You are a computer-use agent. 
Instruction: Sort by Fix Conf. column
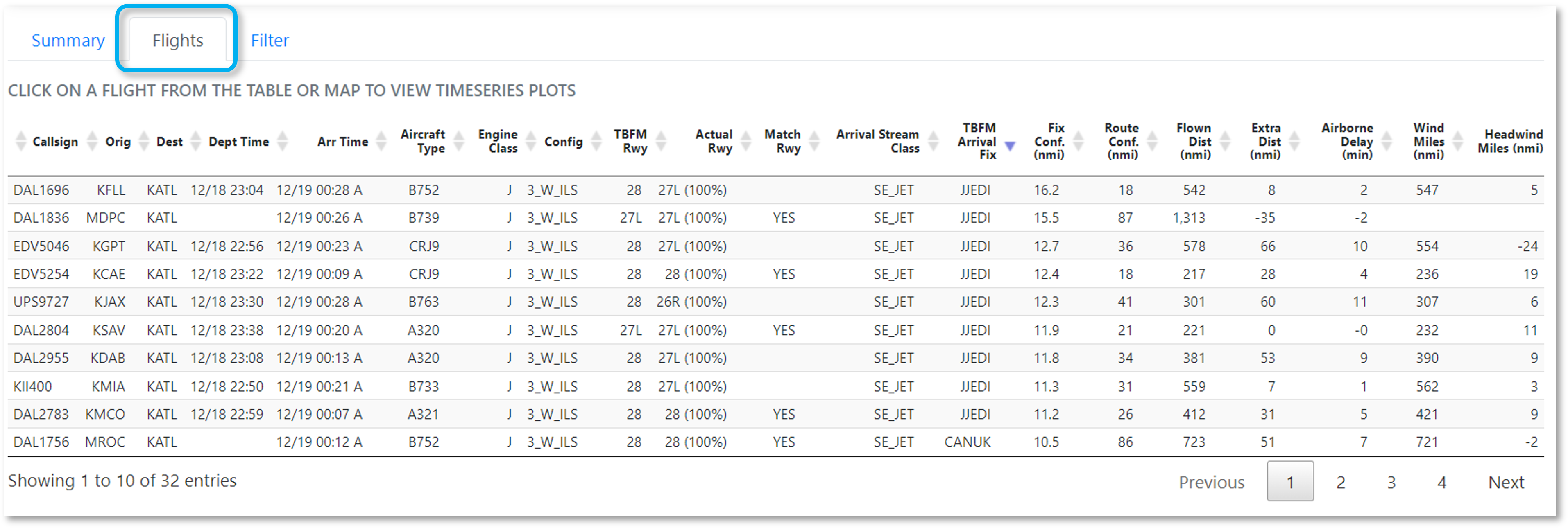[x=1049, y=141]
